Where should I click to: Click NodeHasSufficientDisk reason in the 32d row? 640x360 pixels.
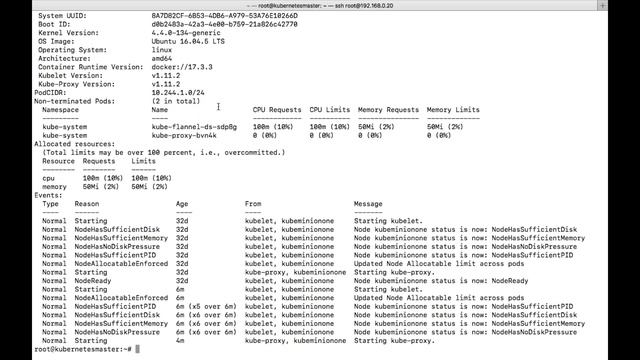[117, 229]
